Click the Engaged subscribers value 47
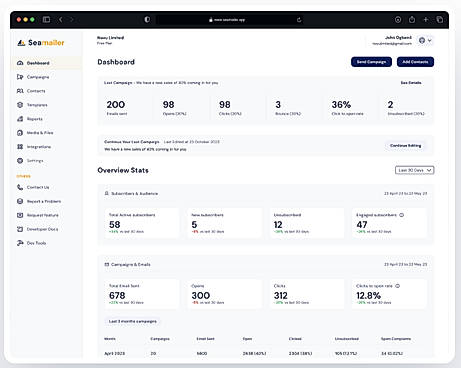This screenshot has width=461, height=368. click(362, 225)
